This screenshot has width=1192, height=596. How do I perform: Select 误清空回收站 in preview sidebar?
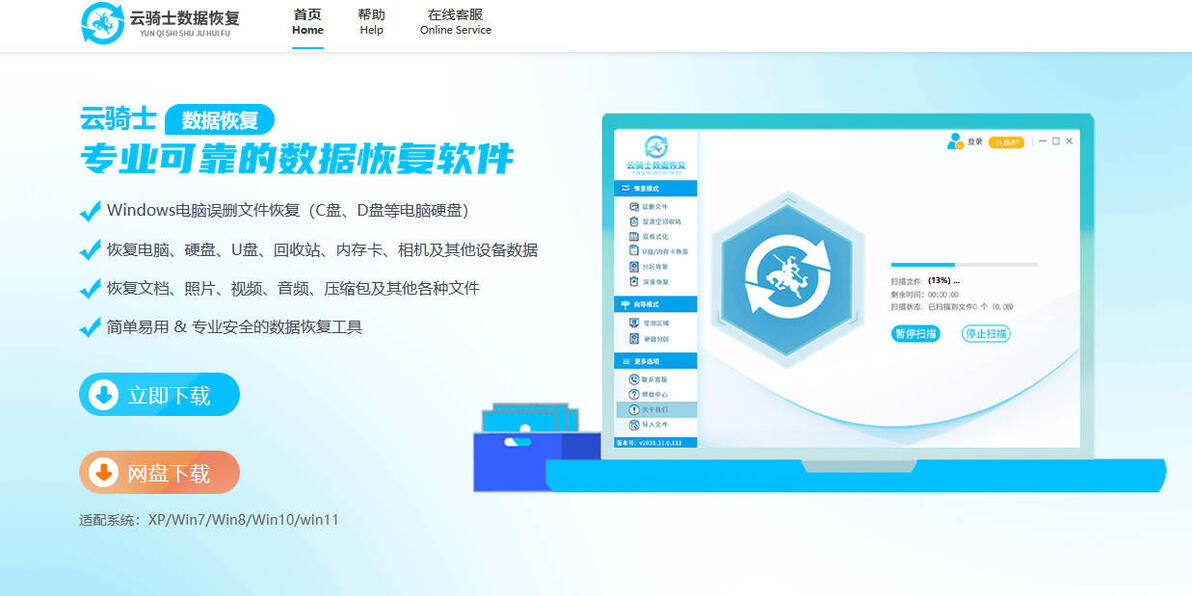pos(655,222)
